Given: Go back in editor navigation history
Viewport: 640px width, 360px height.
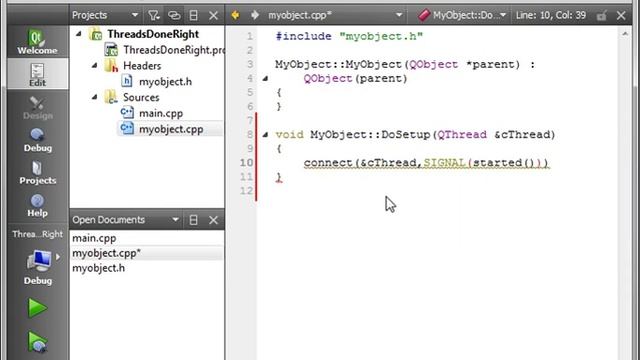Looking at the screenshot, I should coord(235,15).
